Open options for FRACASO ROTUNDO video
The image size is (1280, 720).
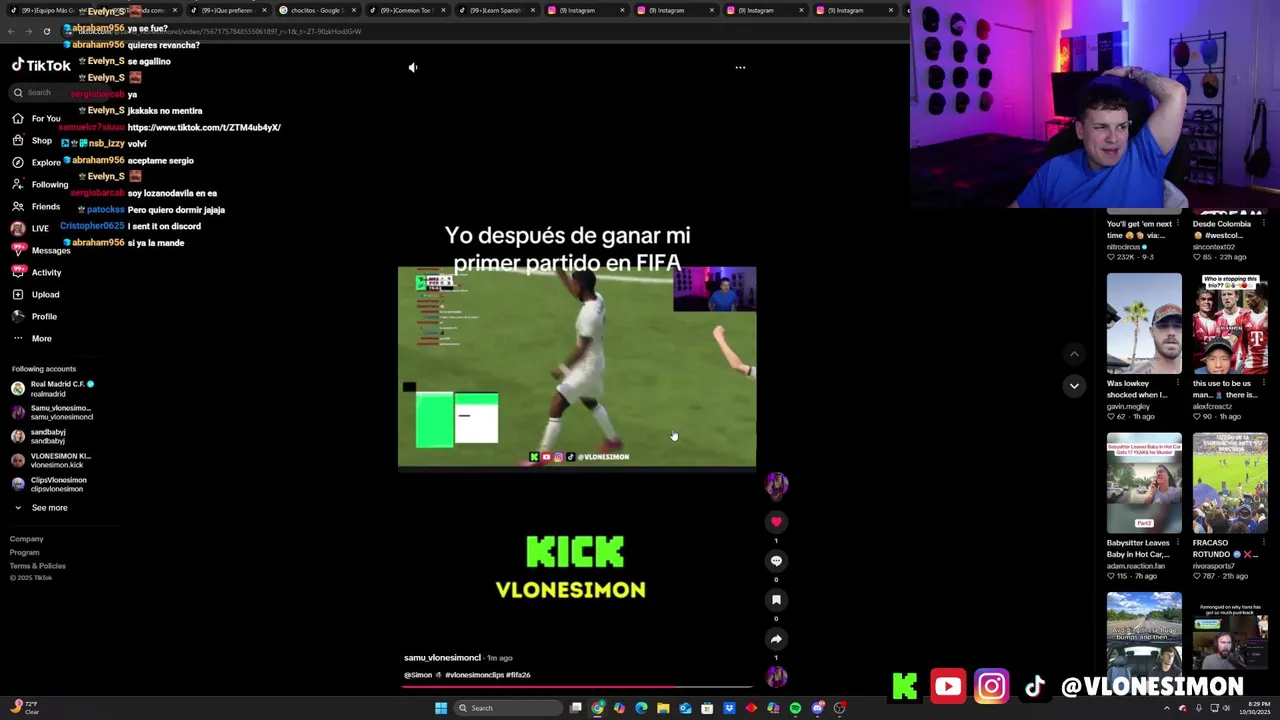pyautogui.click(x=1263, y=543)
